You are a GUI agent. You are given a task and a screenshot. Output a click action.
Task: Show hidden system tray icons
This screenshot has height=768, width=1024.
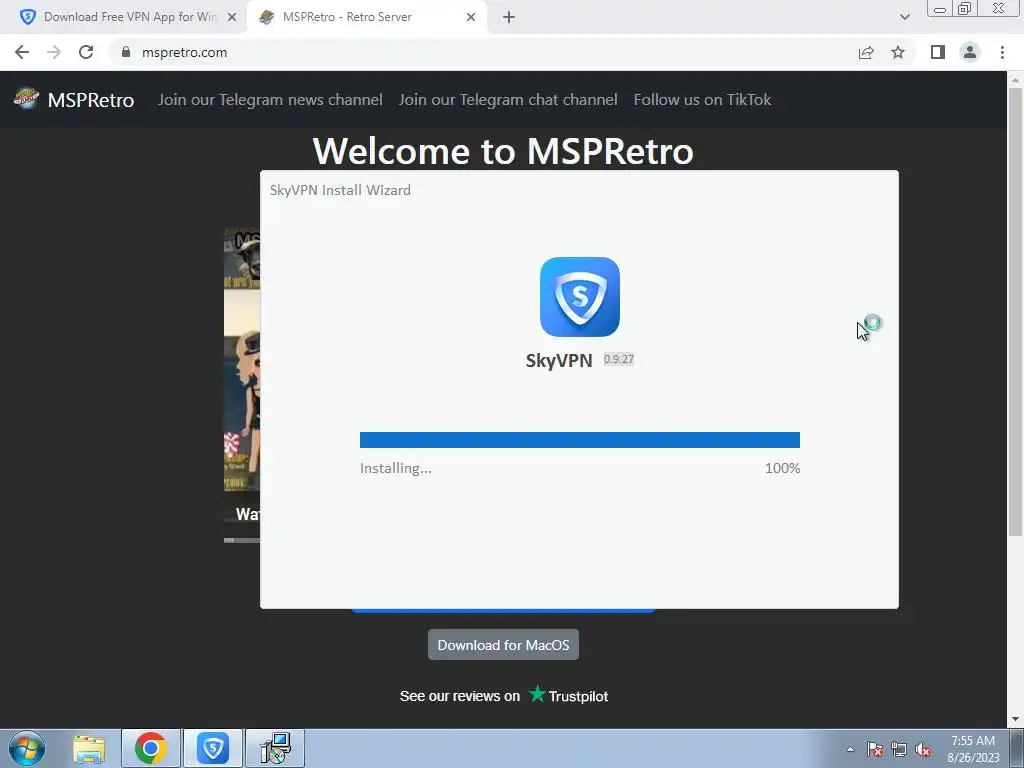(850, 749)
